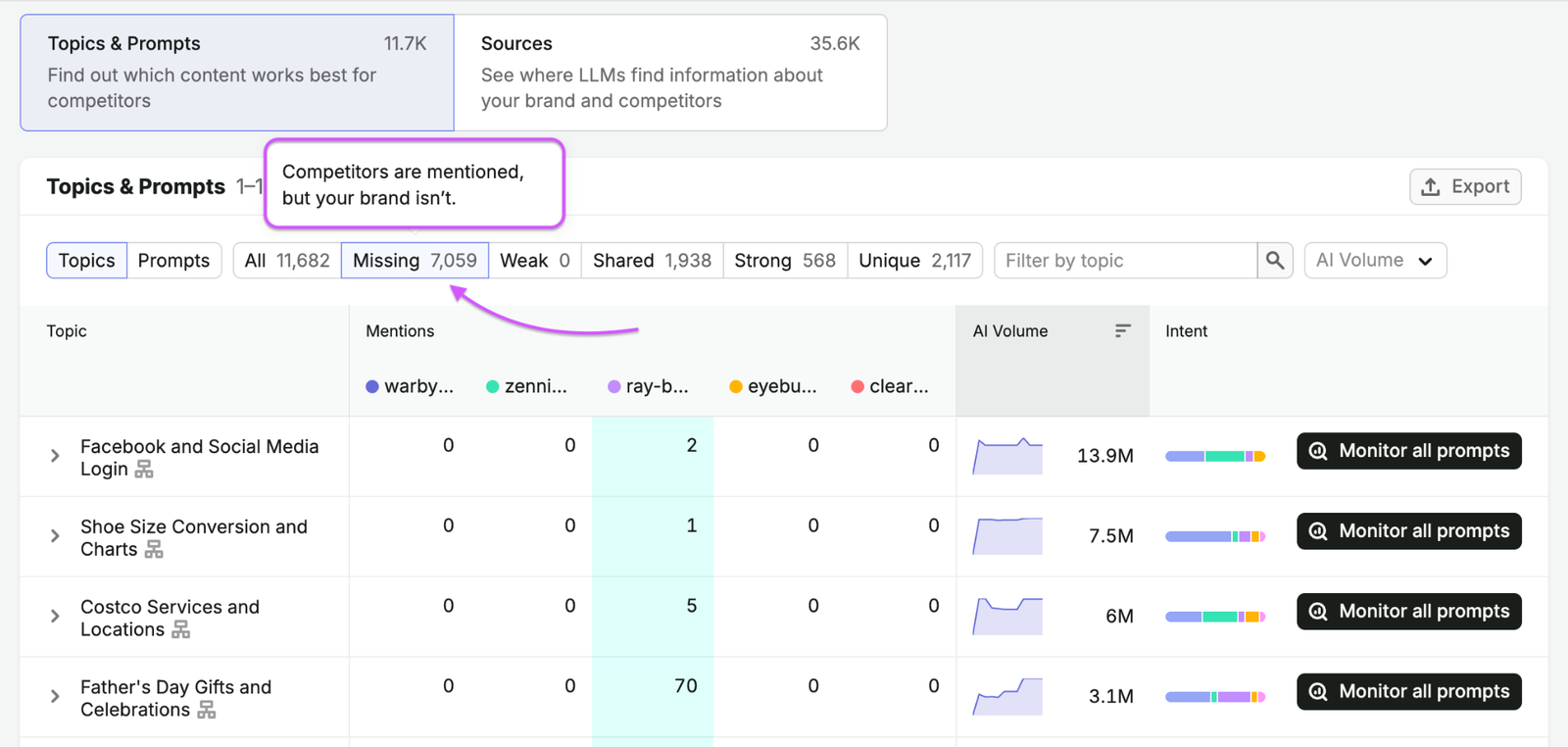
Task: Monitor all prompts for Costco Services
Action: tap(1409, 612)
